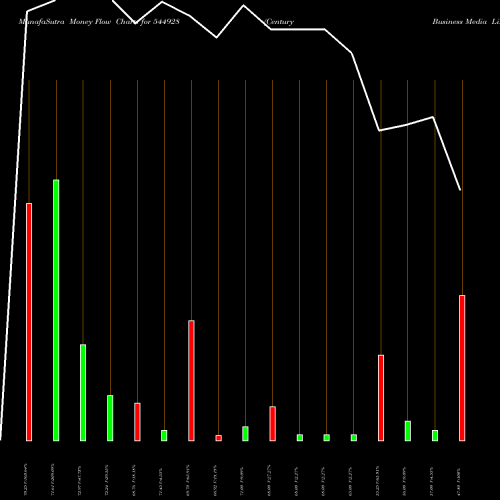Select the fourteenth bar, red before final greens
This screenshot has width=500, height=500.
click(x=381, y=398)
